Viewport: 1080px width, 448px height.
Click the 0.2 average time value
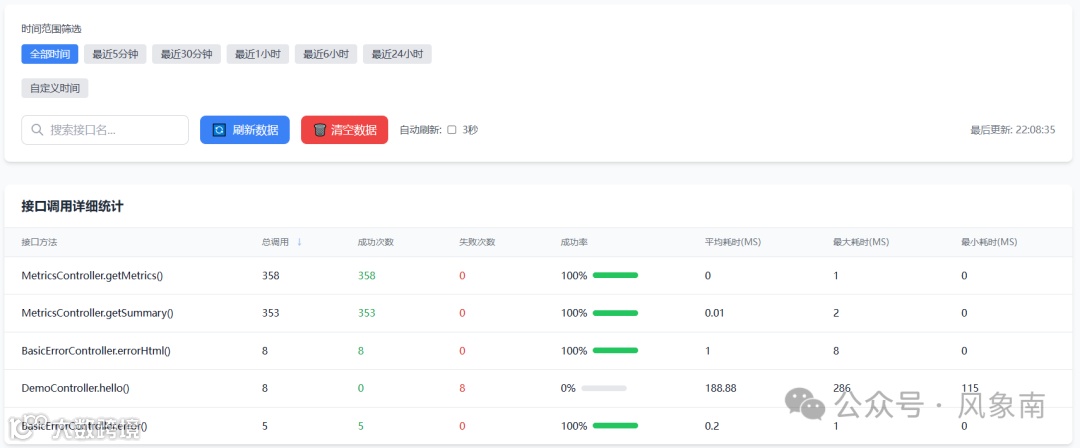712,426
